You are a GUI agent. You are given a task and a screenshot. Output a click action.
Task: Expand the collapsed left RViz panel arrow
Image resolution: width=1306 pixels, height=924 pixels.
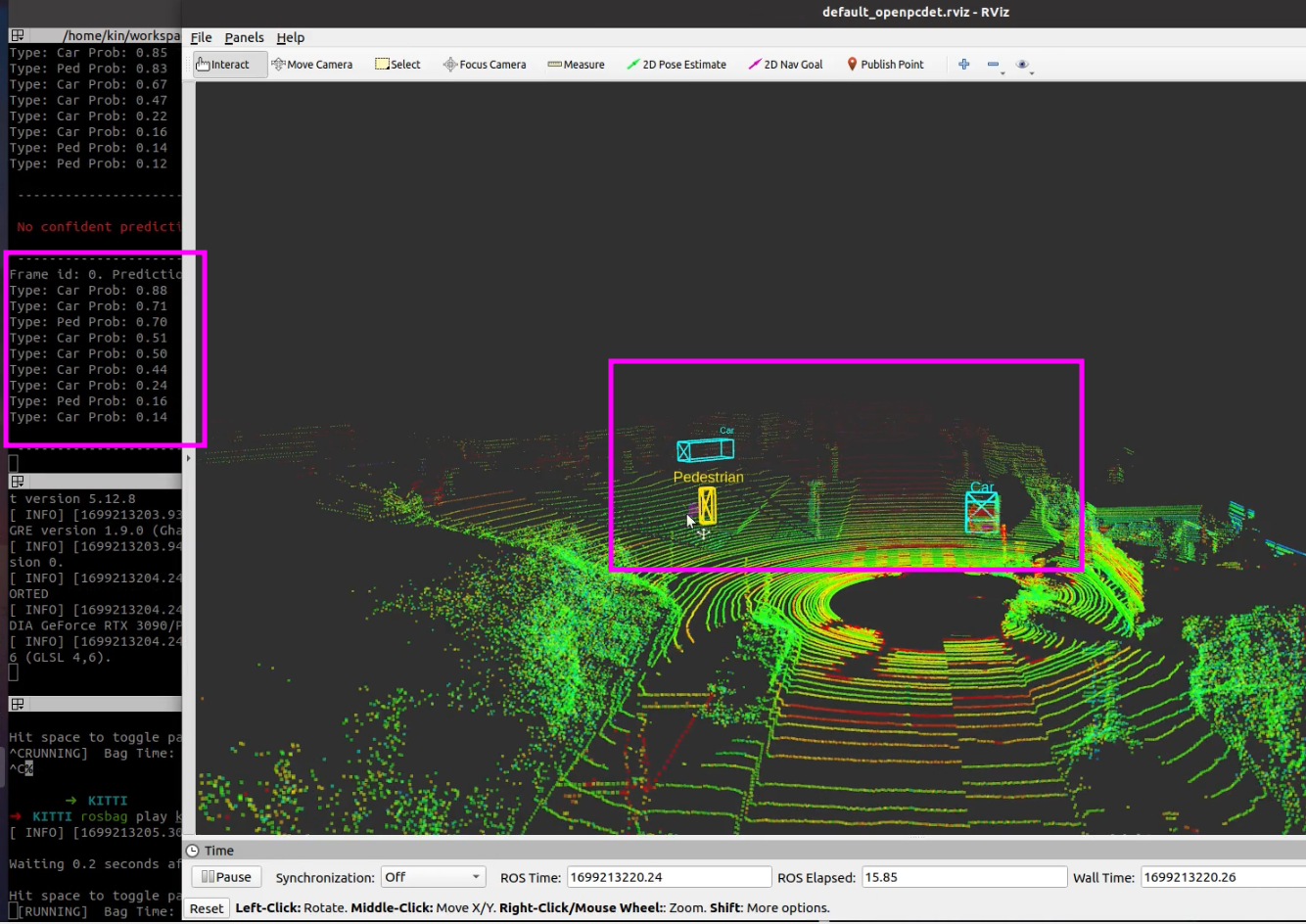pyautogui.click(x=188, y=458)
